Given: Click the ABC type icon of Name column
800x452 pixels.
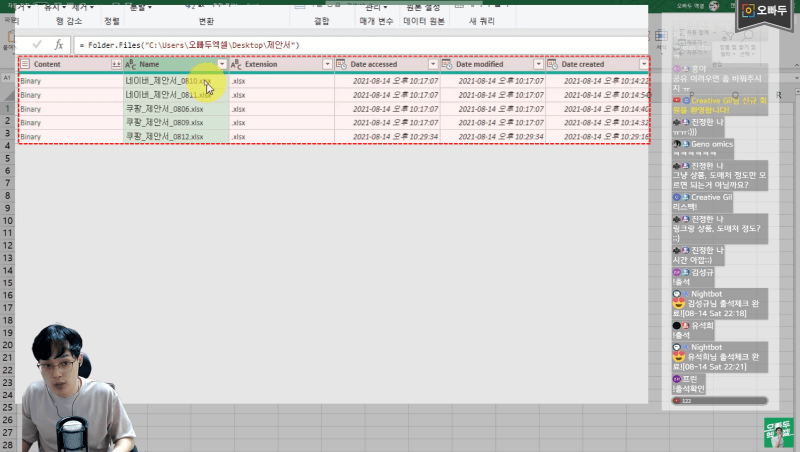Looking at the screenshot, I should tap(130, 64).
